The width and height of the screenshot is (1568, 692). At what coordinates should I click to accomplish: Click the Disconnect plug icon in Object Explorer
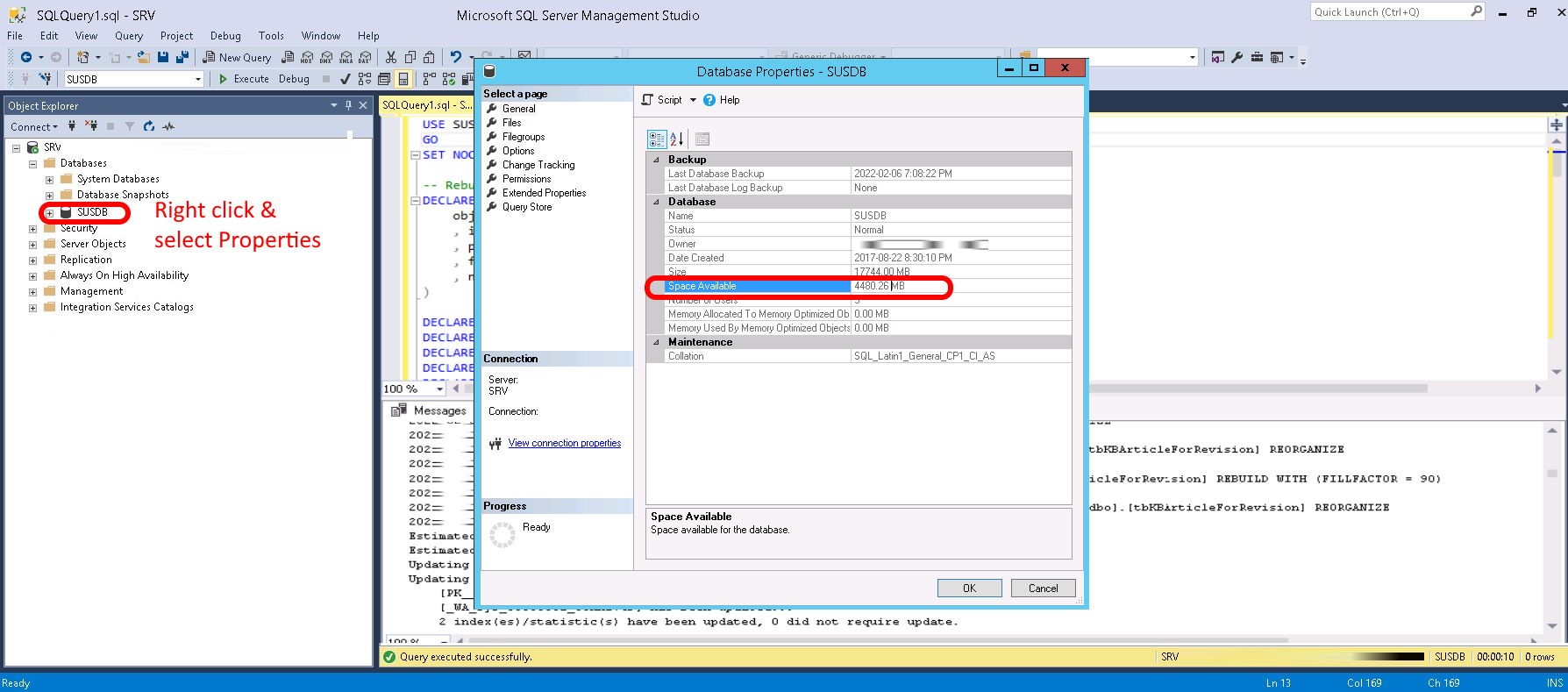click(91, 126)
